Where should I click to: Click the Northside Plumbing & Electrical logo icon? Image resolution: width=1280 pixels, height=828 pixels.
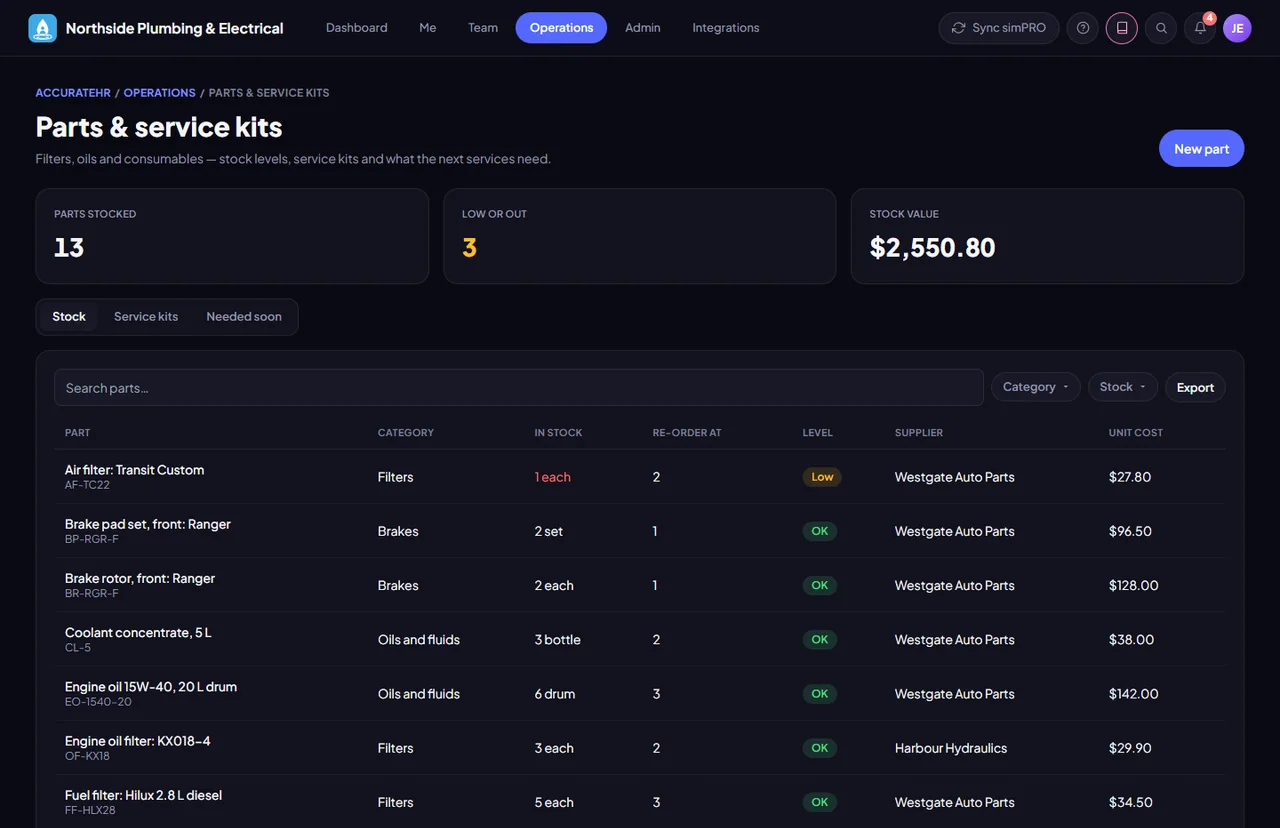pos(43,28)
